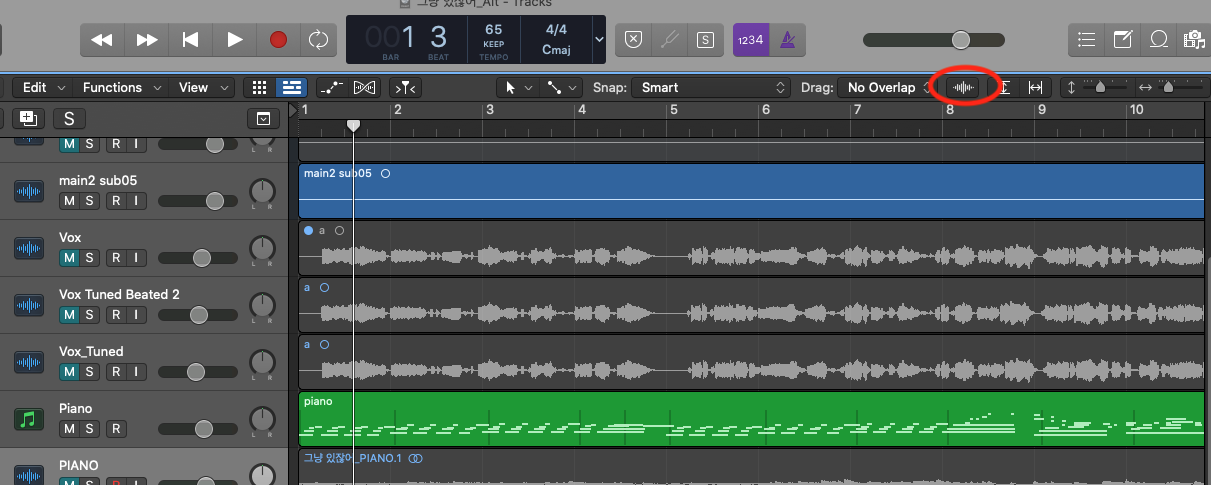
Task: Toggle Count-in 1234 button
Action: (x=750, y=40)
